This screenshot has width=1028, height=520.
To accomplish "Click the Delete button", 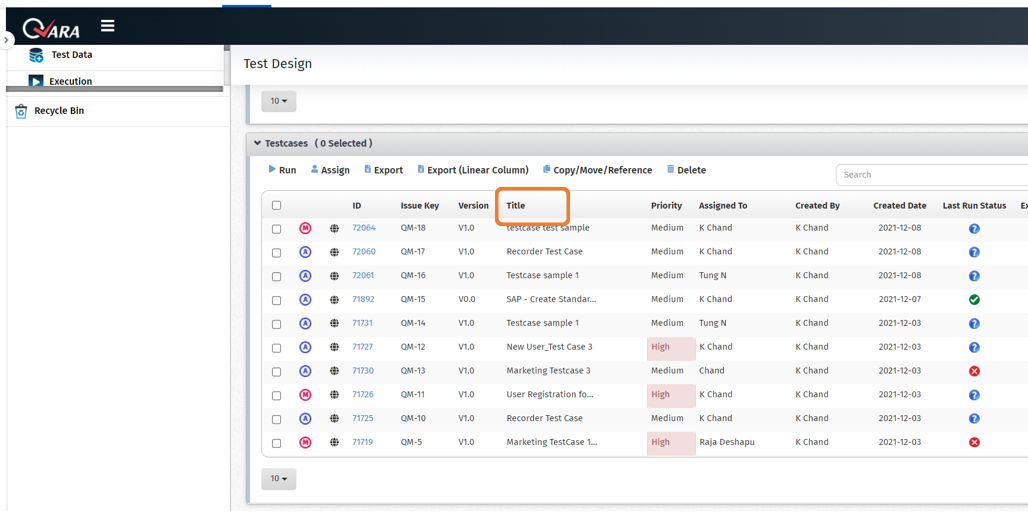I will pos(686,170).
